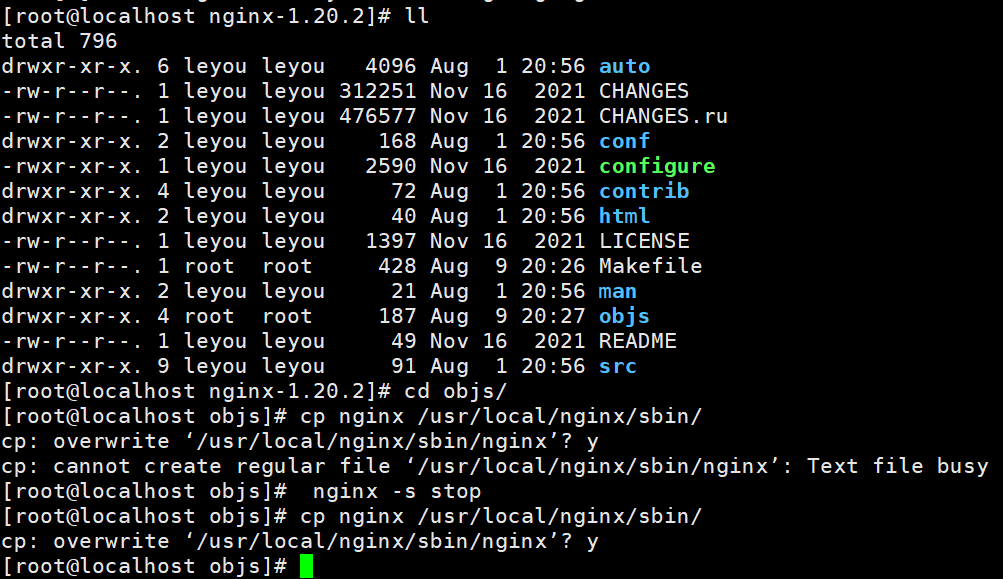
Task: Click the 'conf' directory name
Action: click(624, 141)
